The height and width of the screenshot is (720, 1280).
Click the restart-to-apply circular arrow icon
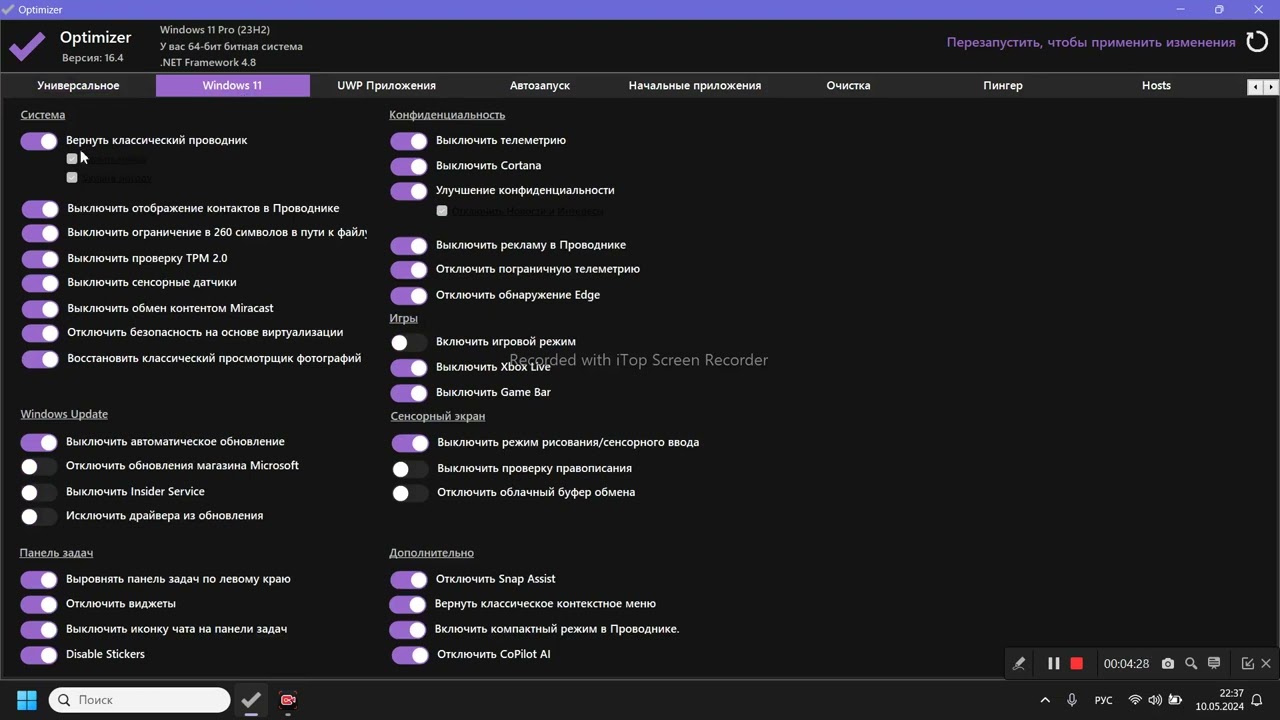click(1256, 43)
